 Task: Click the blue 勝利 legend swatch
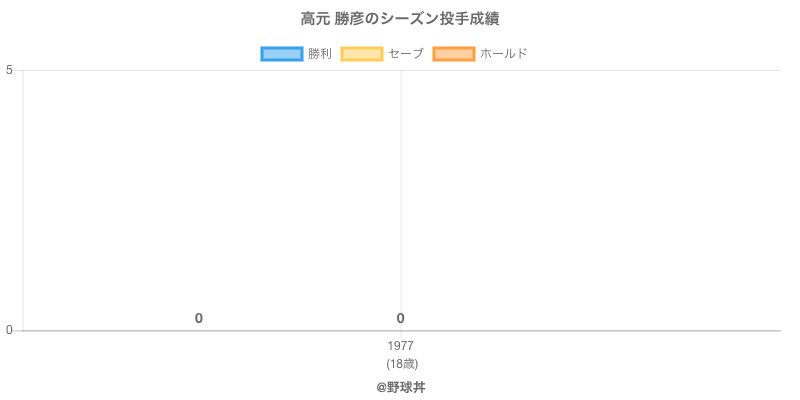click(282, 54)
